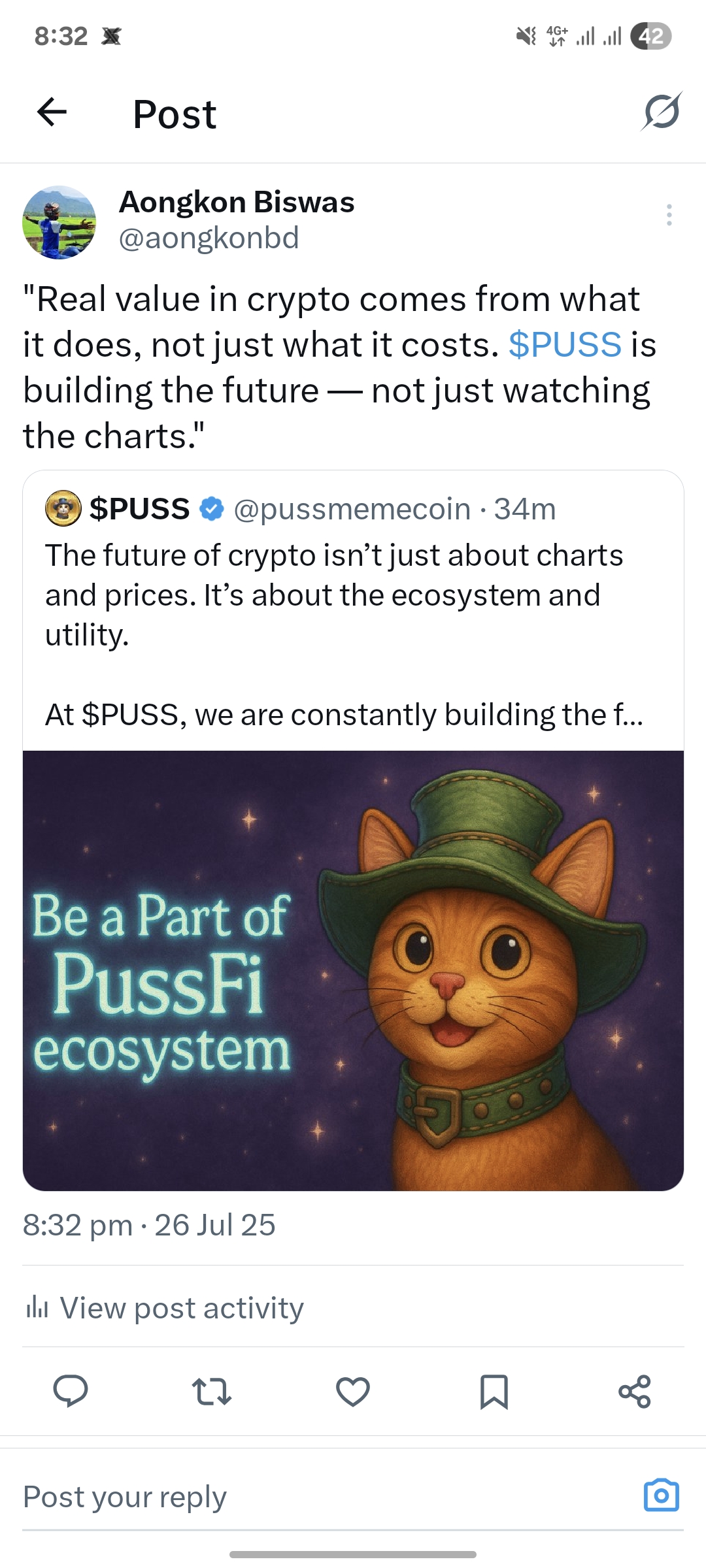
Task: Tap the Post your reply field
Action: (261, 1497)
